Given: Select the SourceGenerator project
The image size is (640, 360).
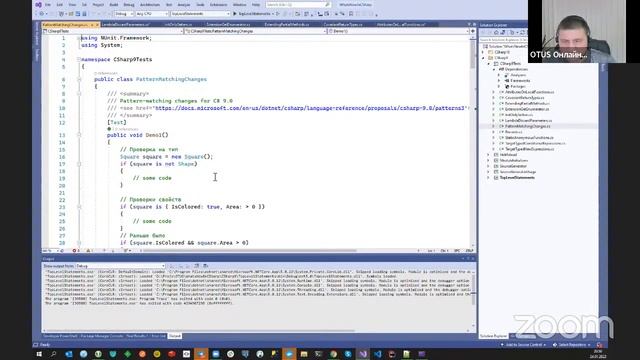Looking at the screenshot, I should (x=513, y=167).
